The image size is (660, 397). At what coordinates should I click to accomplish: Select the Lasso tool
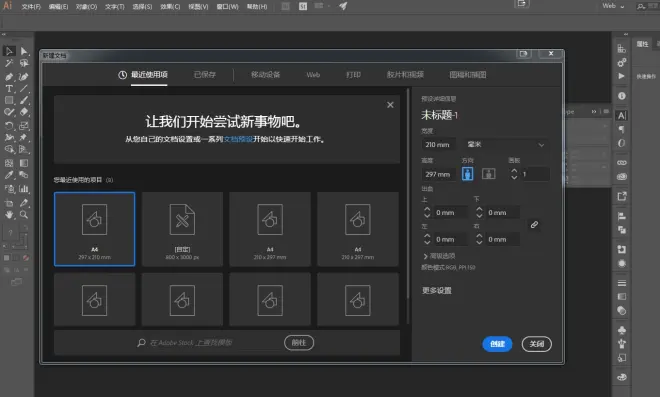pyautogui.click(x=24, y=64)
